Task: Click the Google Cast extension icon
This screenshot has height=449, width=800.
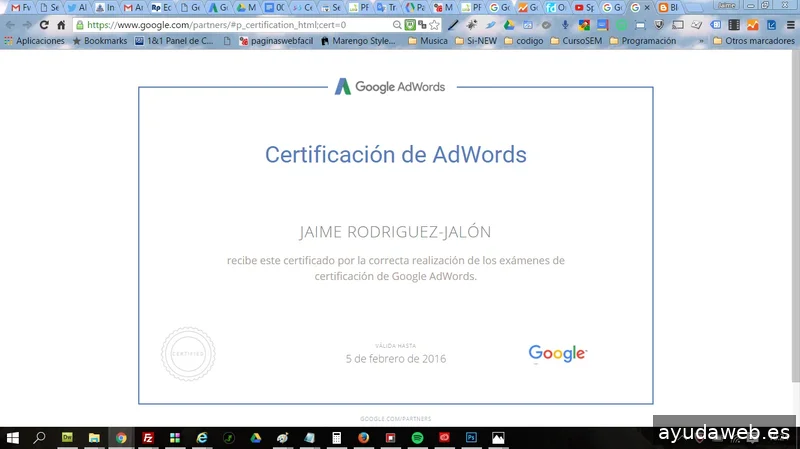Action: pos(678,24)
